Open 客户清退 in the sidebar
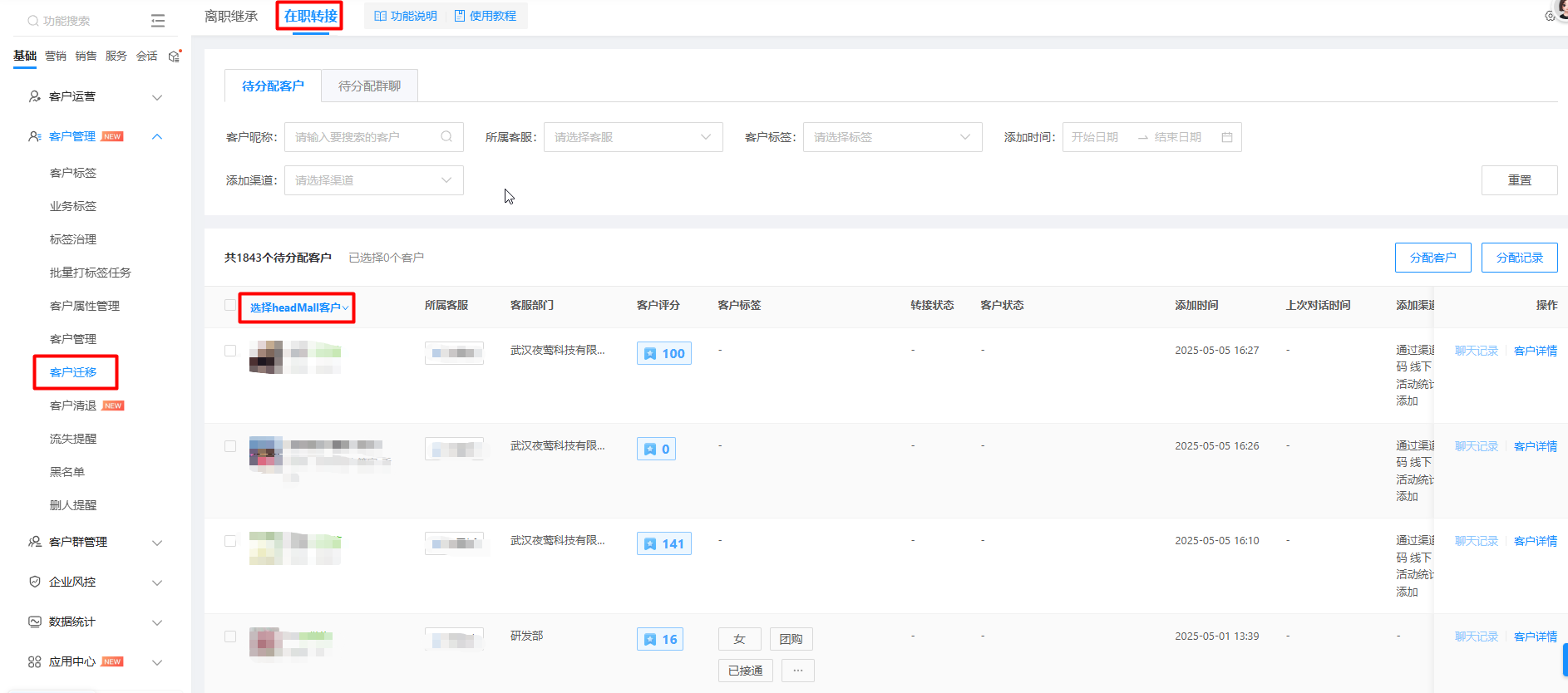1568x693 pixels. click(73, 405)
